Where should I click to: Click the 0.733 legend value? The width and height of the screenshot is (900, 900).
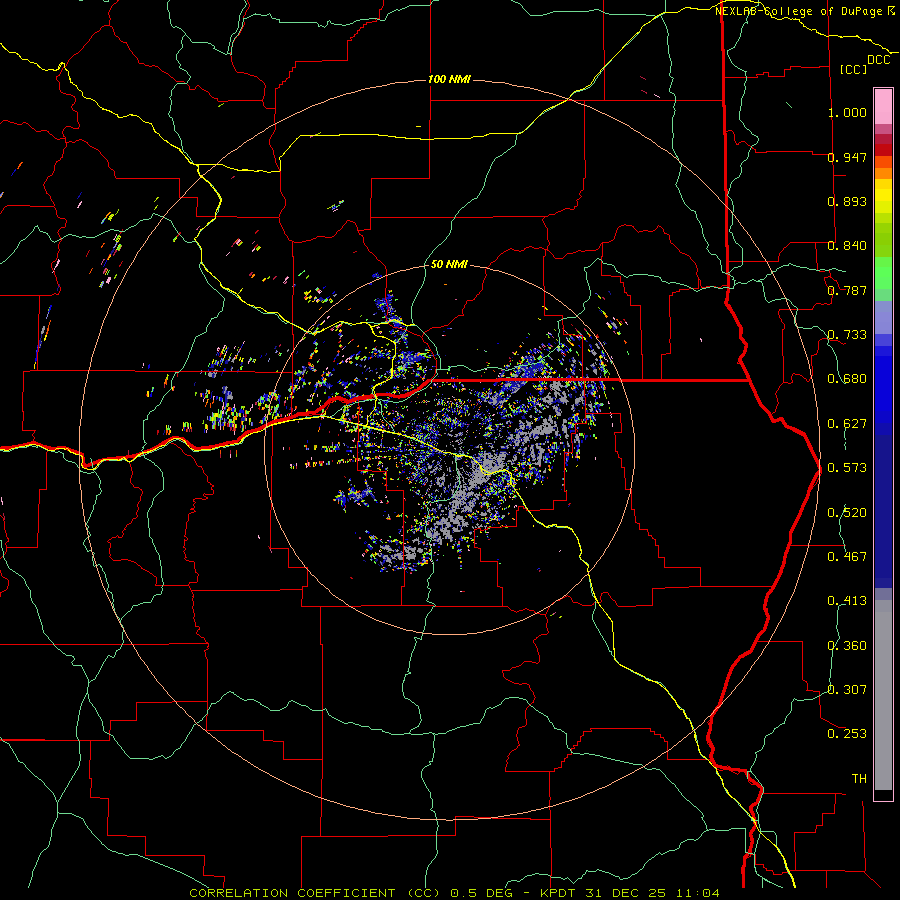click(847, 335)
